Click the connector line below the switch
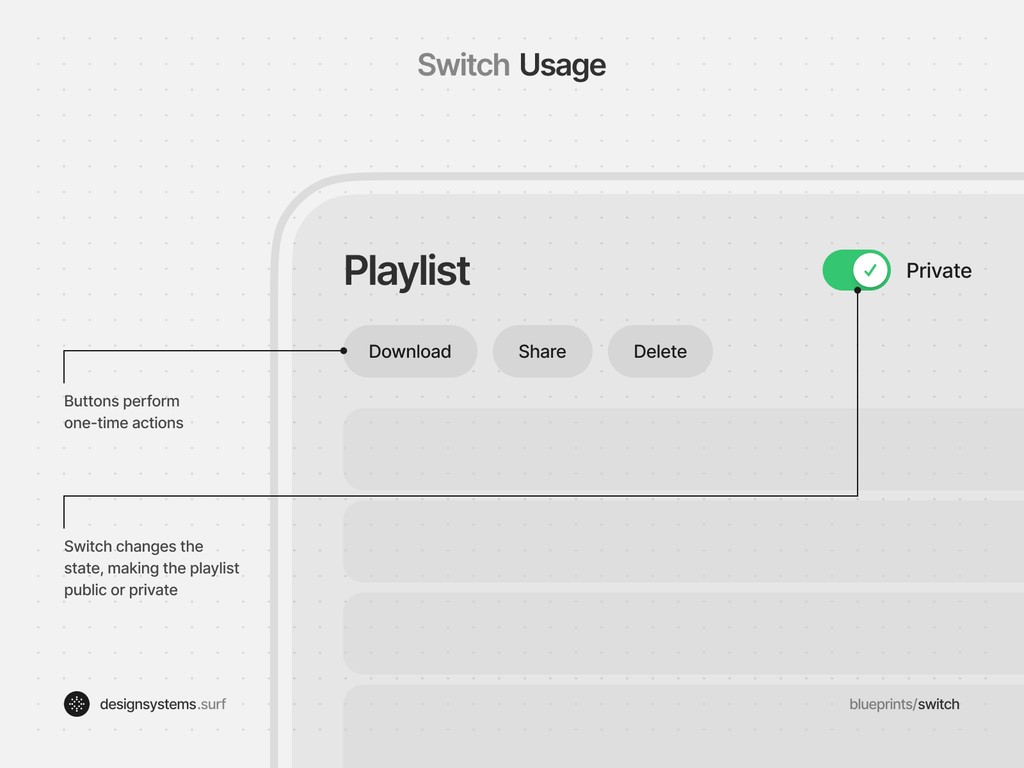 (857, 400)
